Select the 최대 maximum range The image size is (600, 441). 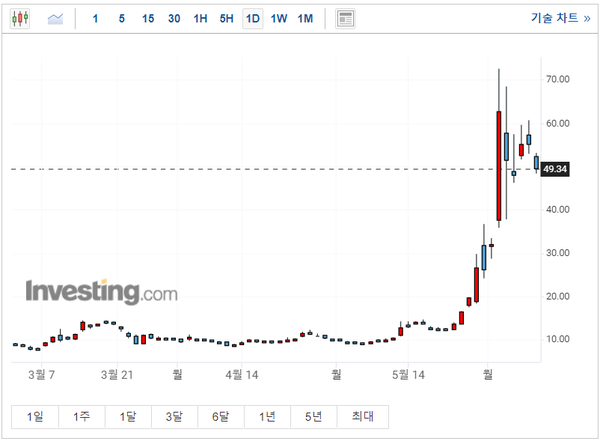click(x=362, y=417)
